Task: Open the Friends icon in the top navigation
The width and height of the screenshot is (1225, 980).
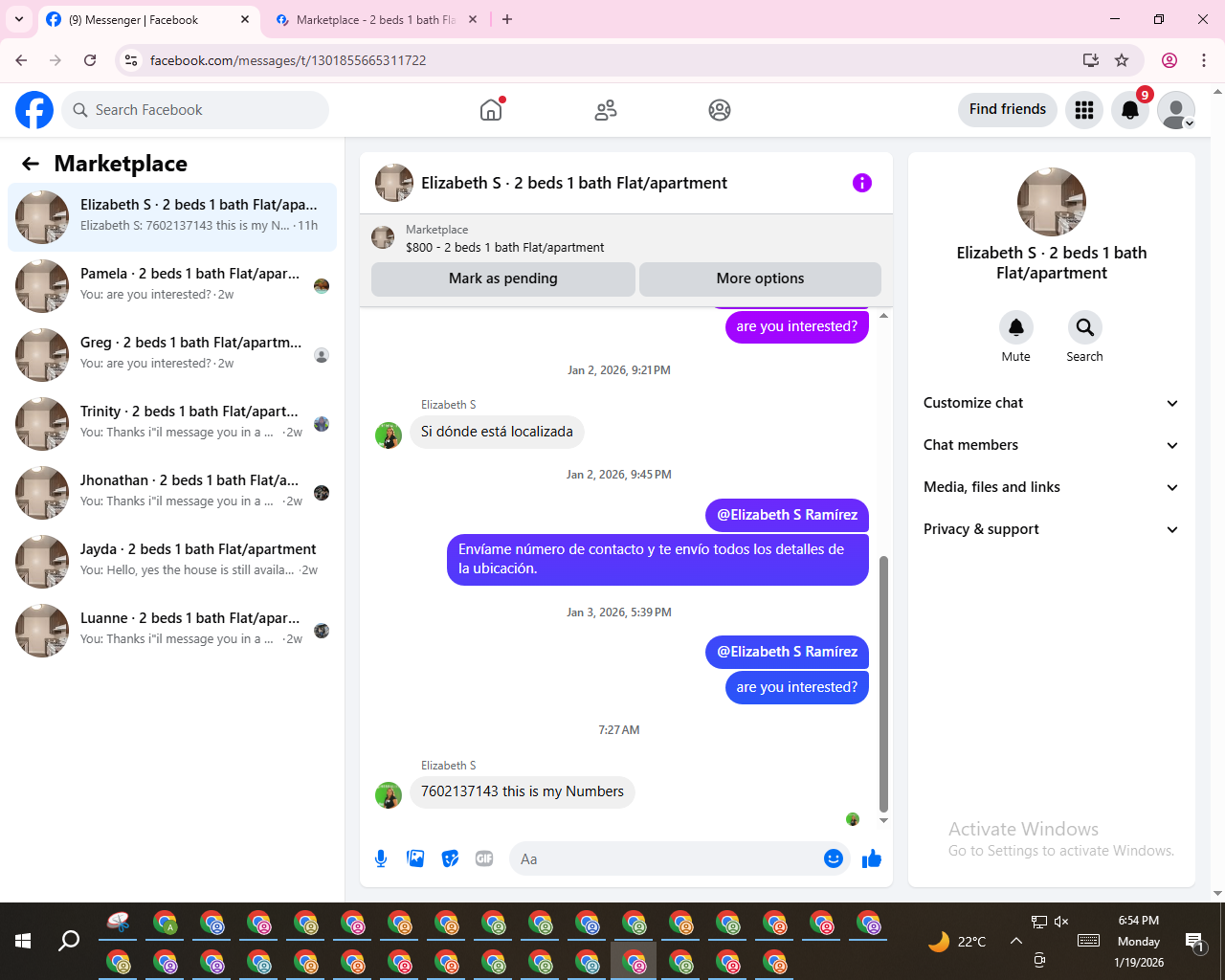Action: tap(606, 110)
